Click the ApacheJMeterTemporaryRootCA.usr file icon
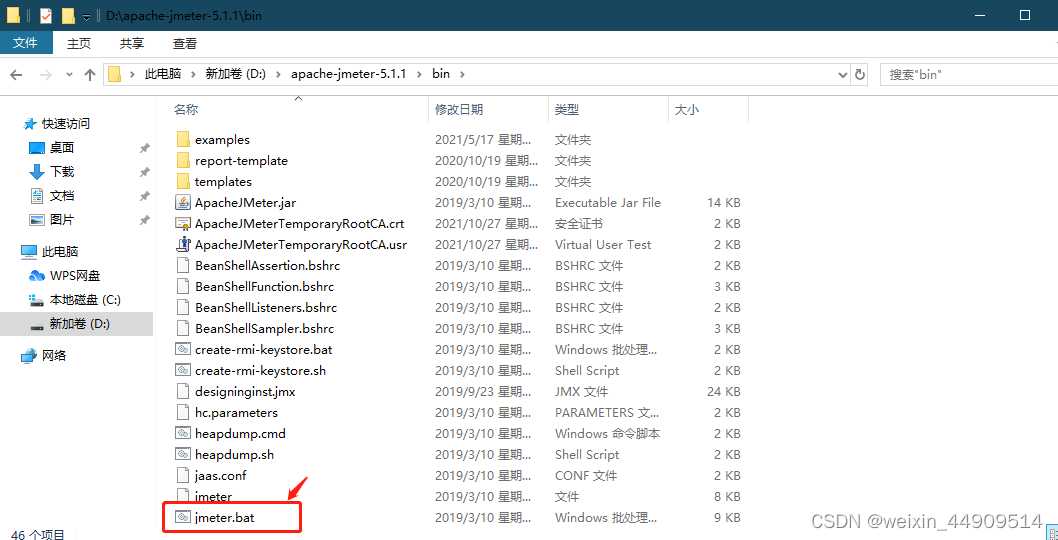Viewport: 1058px width, 540px height. tap(183, 244)
